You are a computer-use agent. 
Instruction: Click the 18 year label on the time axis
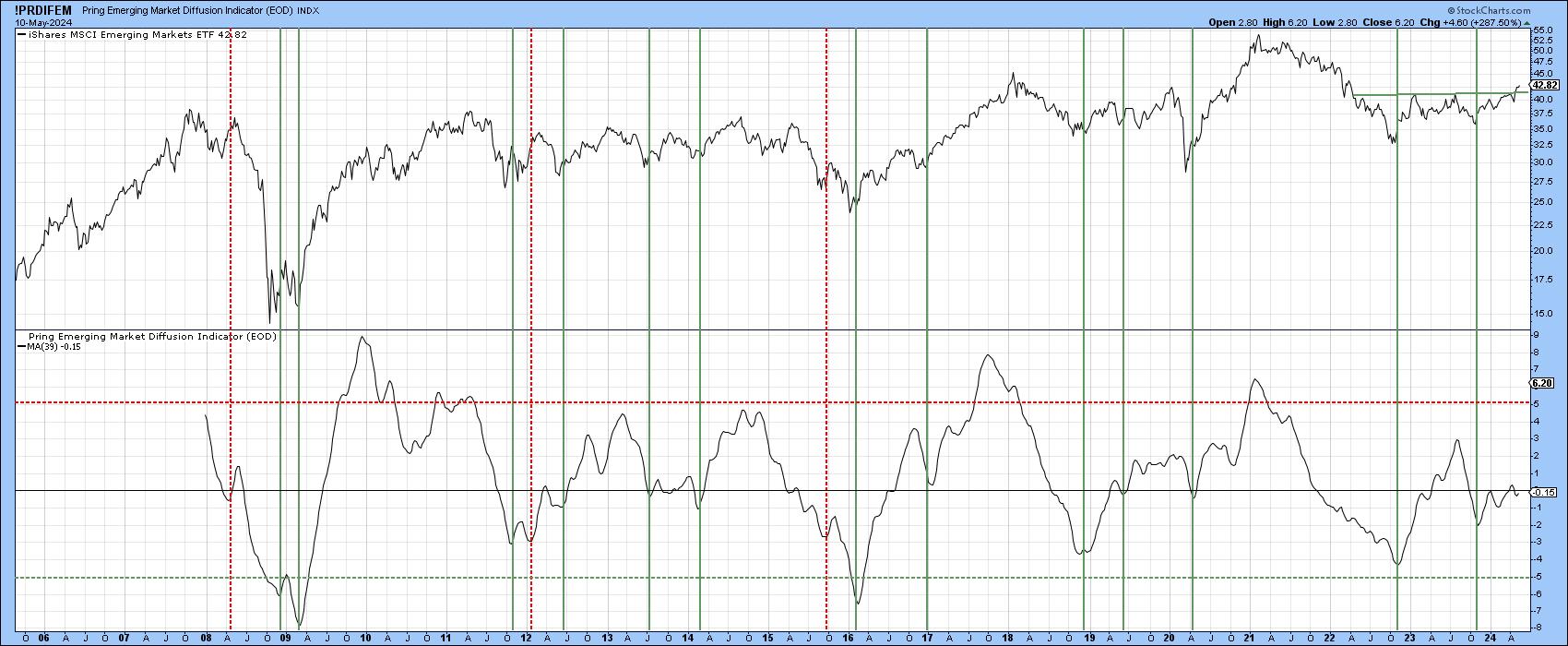1008,638
